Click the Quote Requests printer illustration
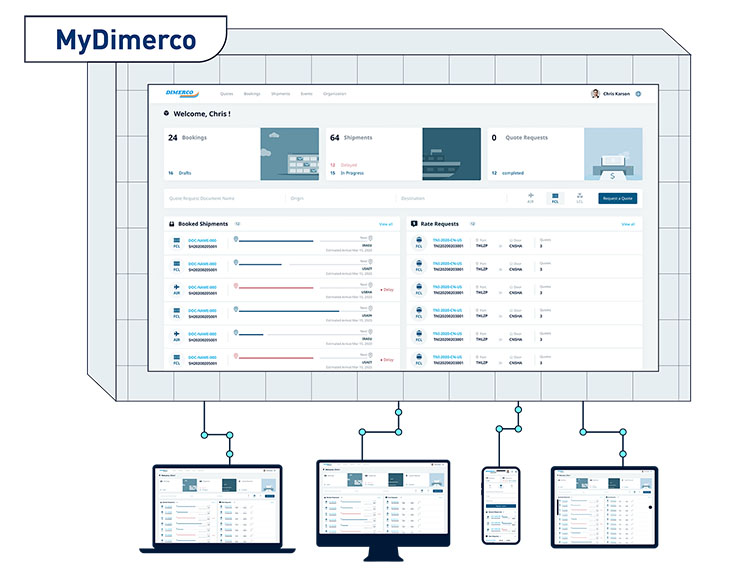The image size is (750, 577). 613,154
